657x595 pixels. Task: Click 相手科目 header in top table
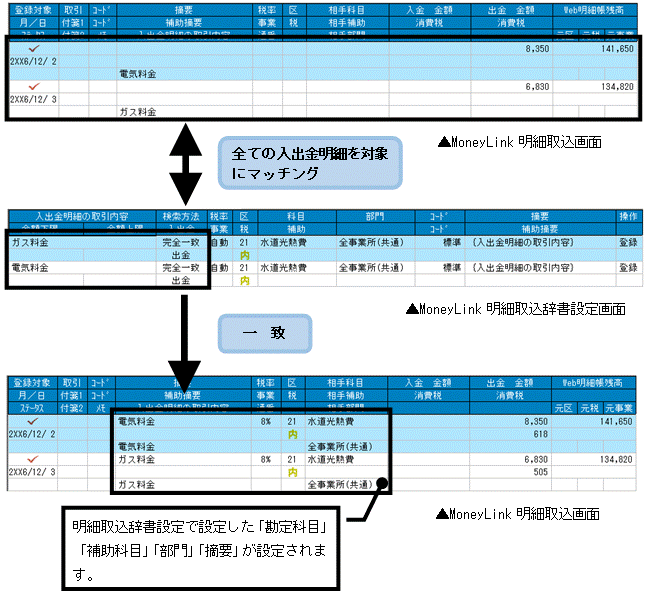tap(347, 10)
